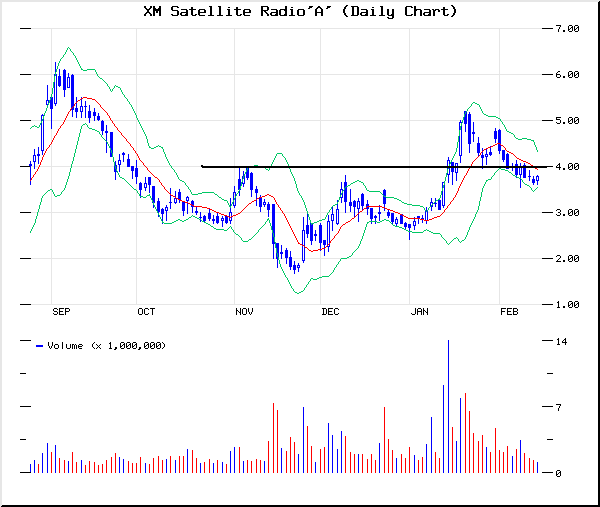Click the tallest blue volume bar in January

pos(448,406)
